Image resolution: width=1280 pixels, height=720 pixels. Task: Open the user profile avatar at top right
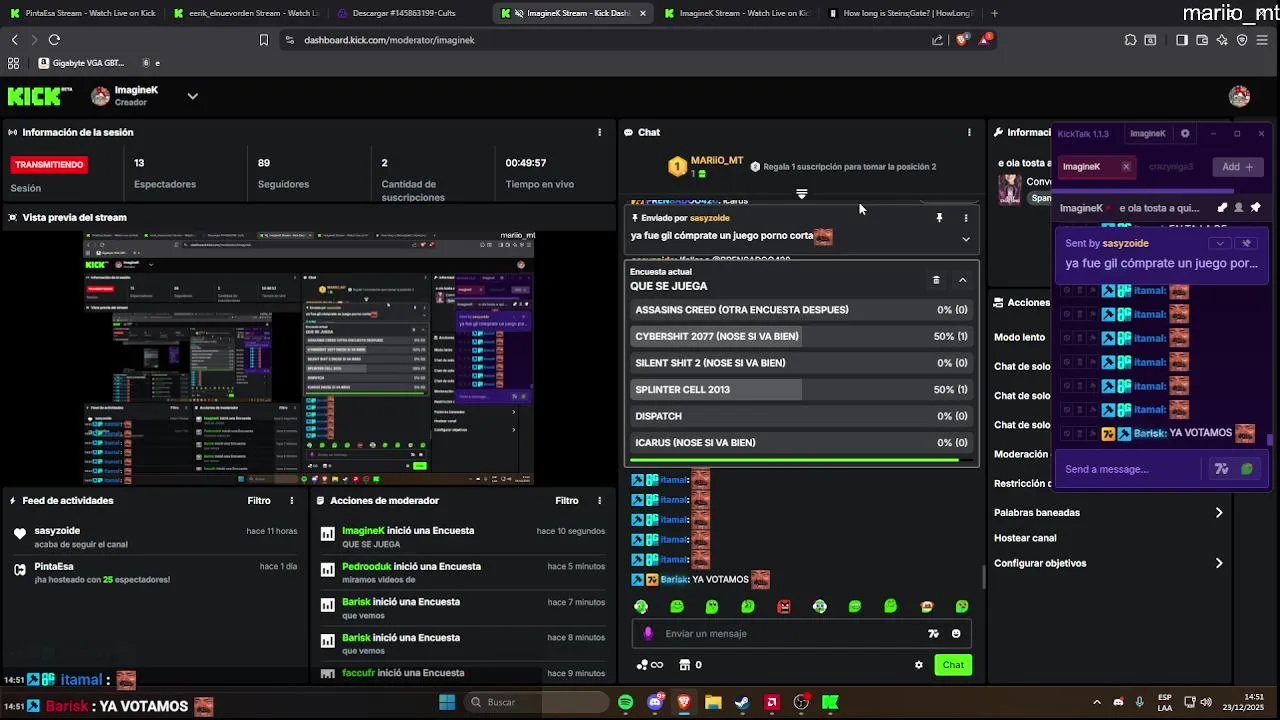point(1239,96)
